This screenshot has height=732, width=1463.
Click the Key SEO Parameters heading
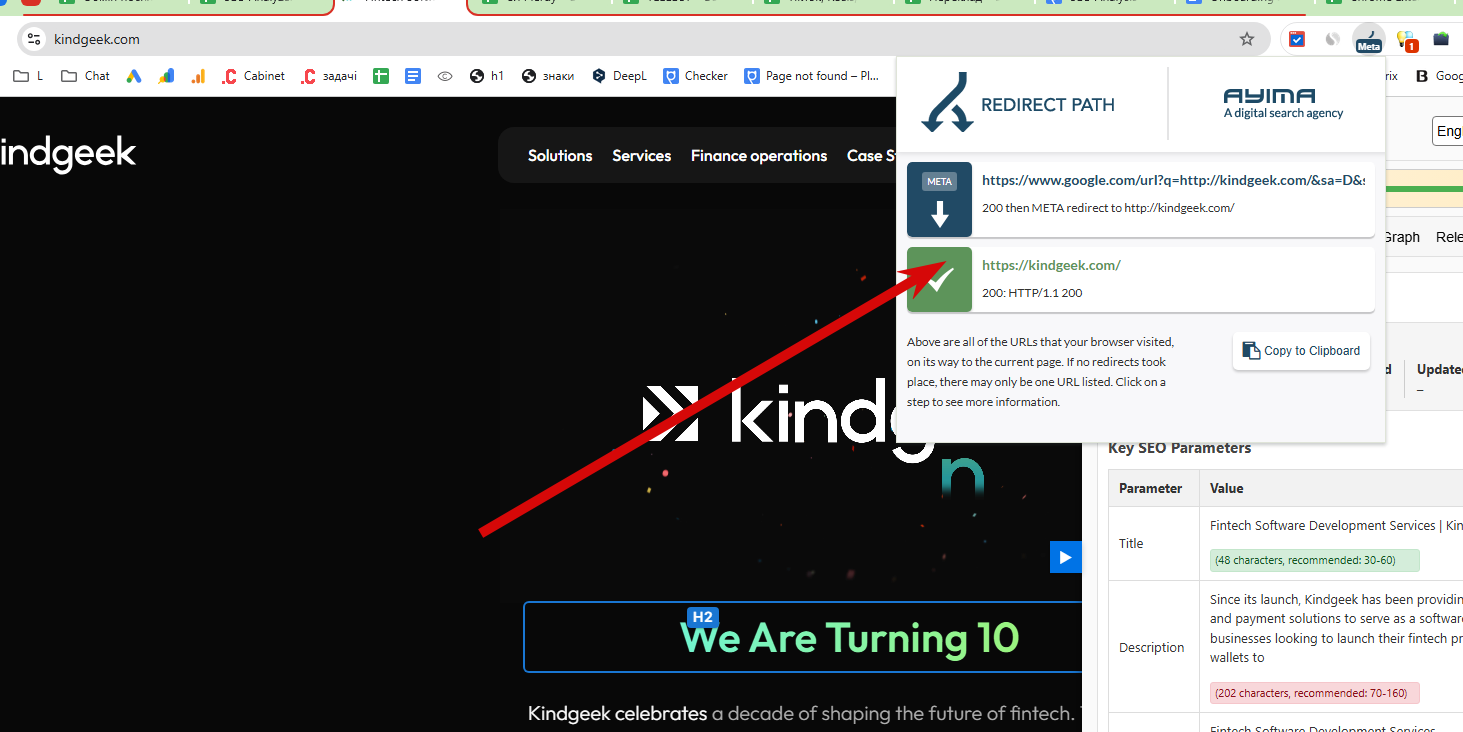tap(1179, 448)
